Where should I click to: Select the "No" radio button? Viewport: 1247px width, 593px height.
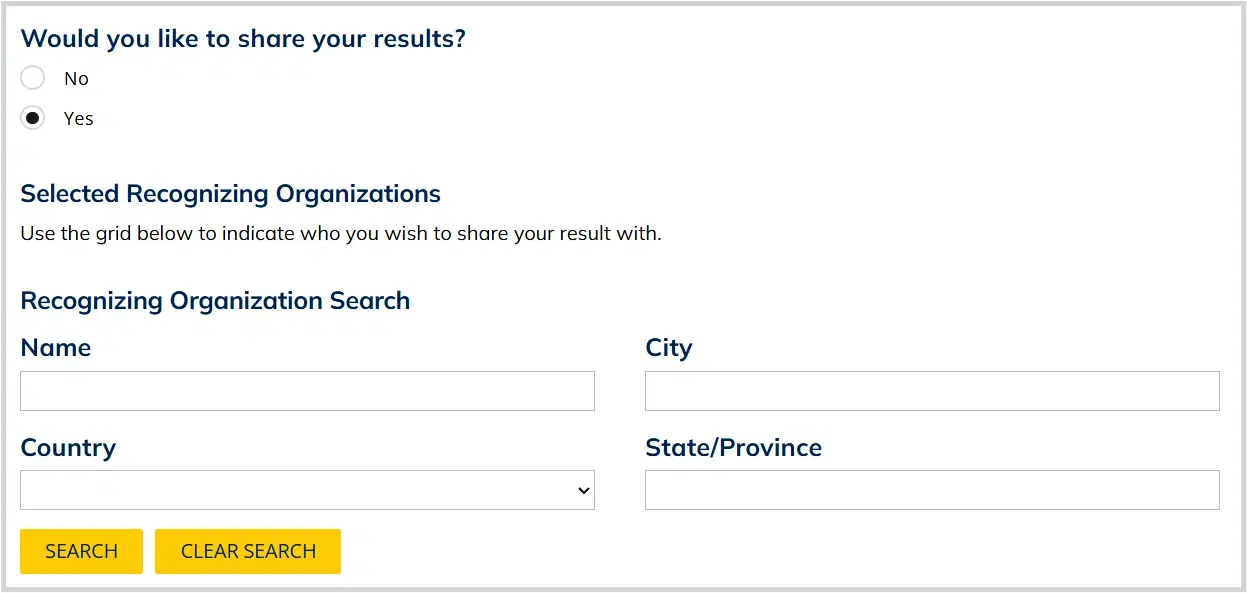[33, 78]
